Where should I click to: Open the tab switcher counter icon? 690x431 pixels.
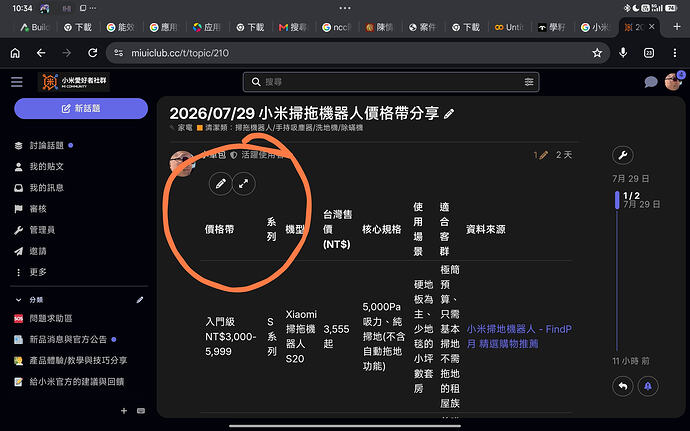point(649,53)
